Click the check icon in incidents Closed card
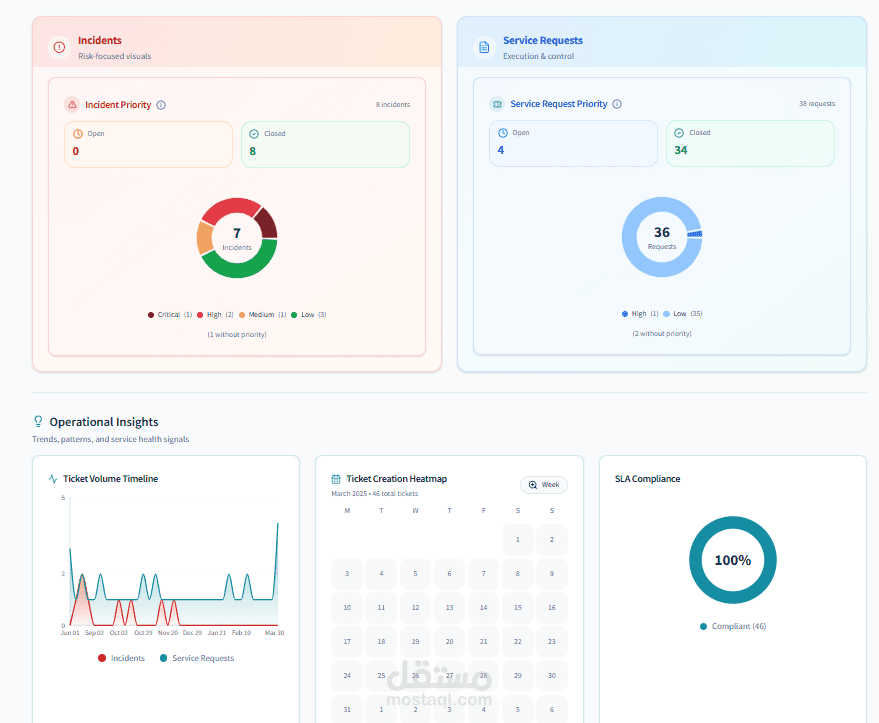Screen dimensions: 879x723 [254, 134]
